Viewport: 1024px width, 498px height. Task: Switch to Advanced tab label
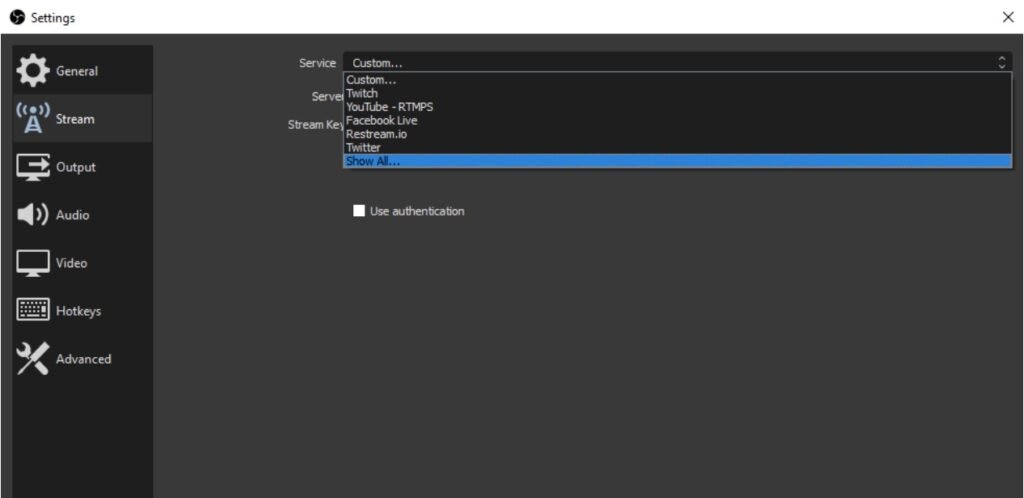pyautogui.click(x=84, y=359)
